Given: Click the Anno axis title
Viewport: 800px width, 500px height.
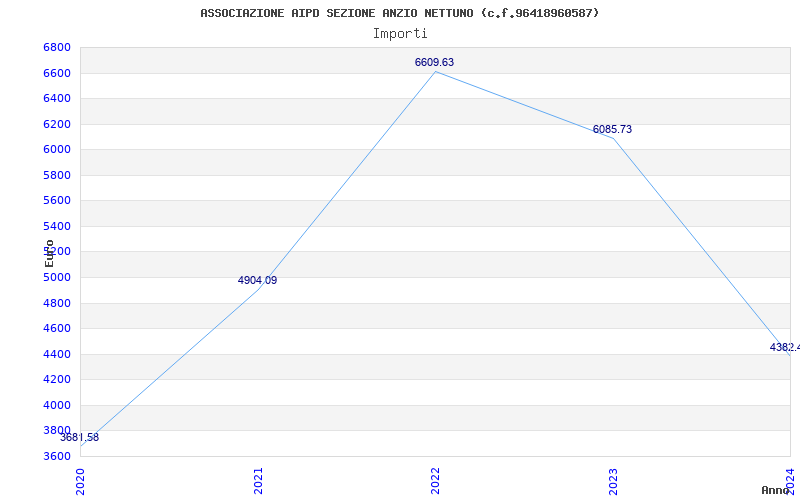Looking at the screenshot, I should click(x=775, y=490).
